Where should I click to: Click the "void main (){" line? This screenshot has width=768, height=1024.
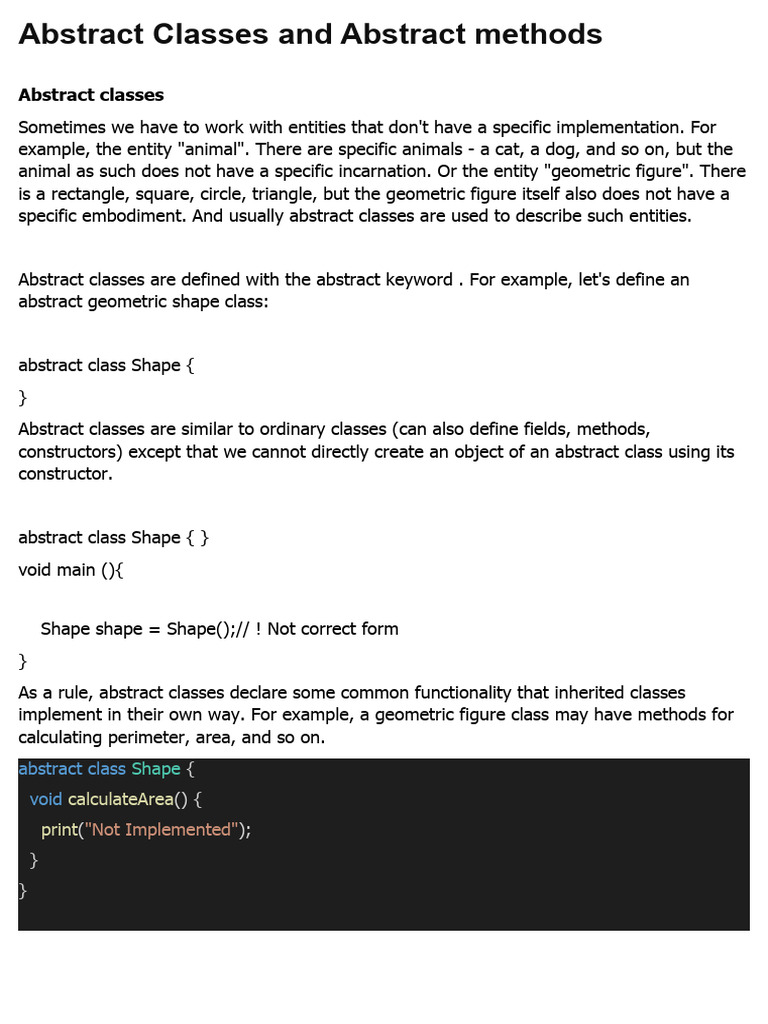(70, 570)
